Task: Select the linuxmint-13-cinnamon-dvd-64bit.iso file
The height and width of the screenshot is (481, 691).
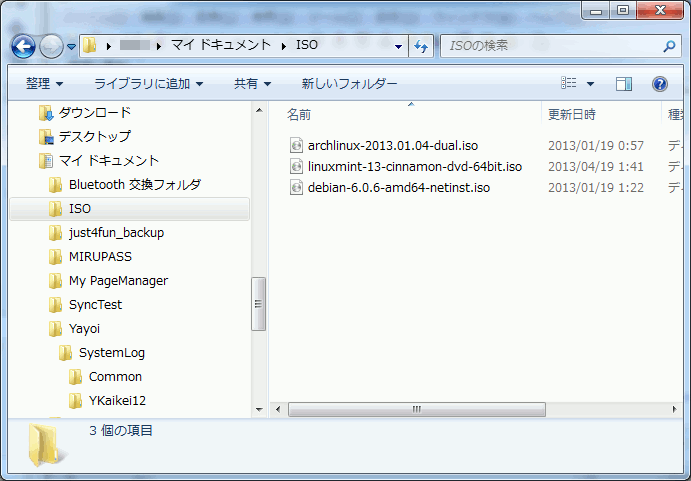Action: click(414, 167)
